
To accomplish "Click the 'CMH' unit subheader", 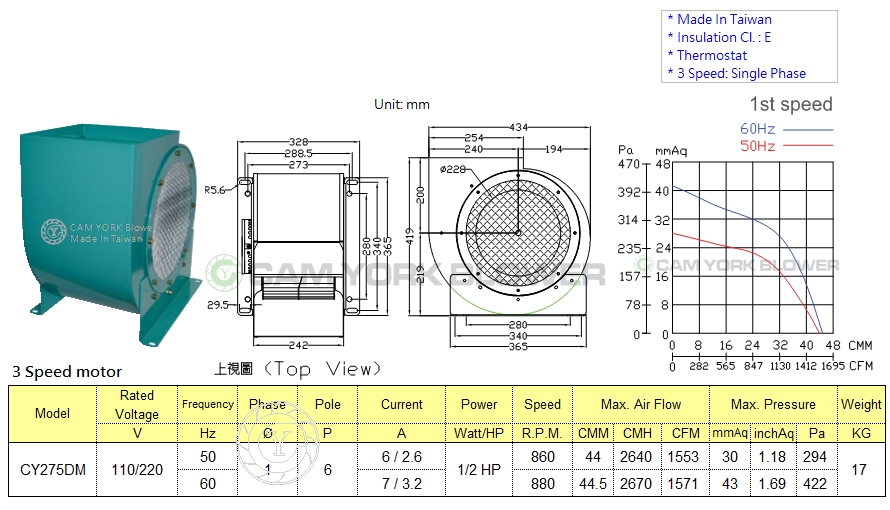I will click(637, 433).
